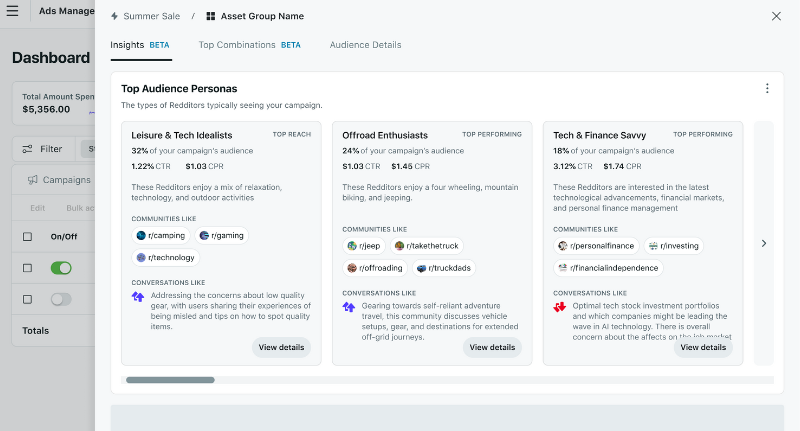
Task: Turn on the disabled gray campaign toggle
Action: 61,299
